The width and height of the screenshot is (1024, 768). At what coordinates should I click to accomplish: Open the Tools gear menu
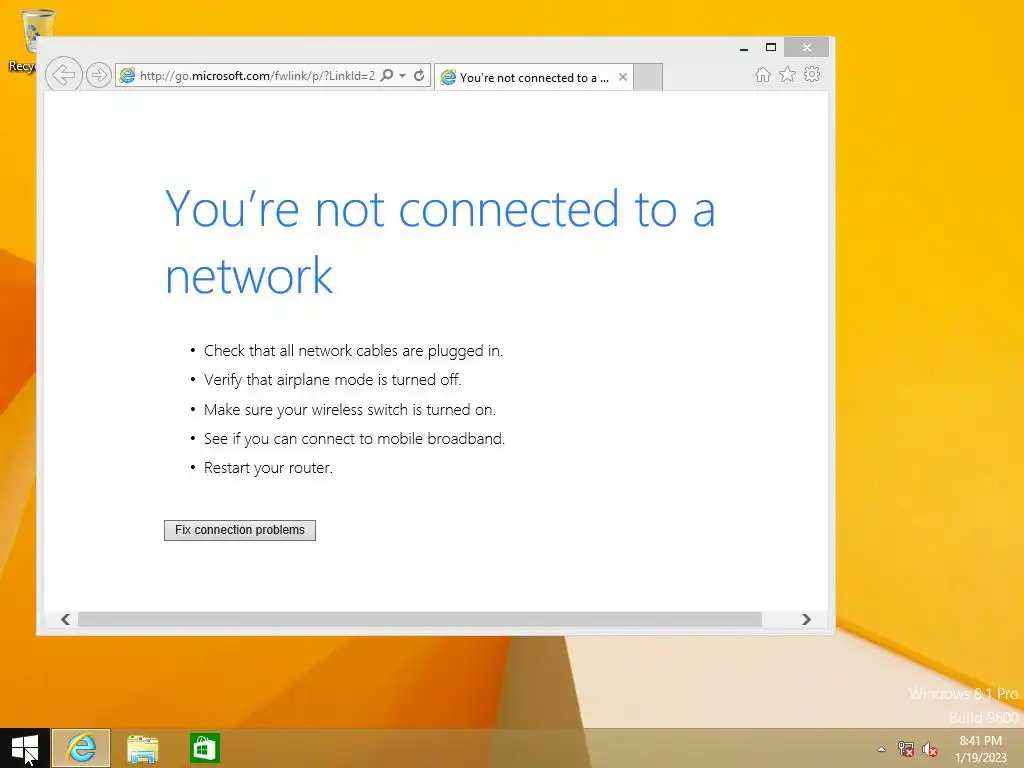812,74
